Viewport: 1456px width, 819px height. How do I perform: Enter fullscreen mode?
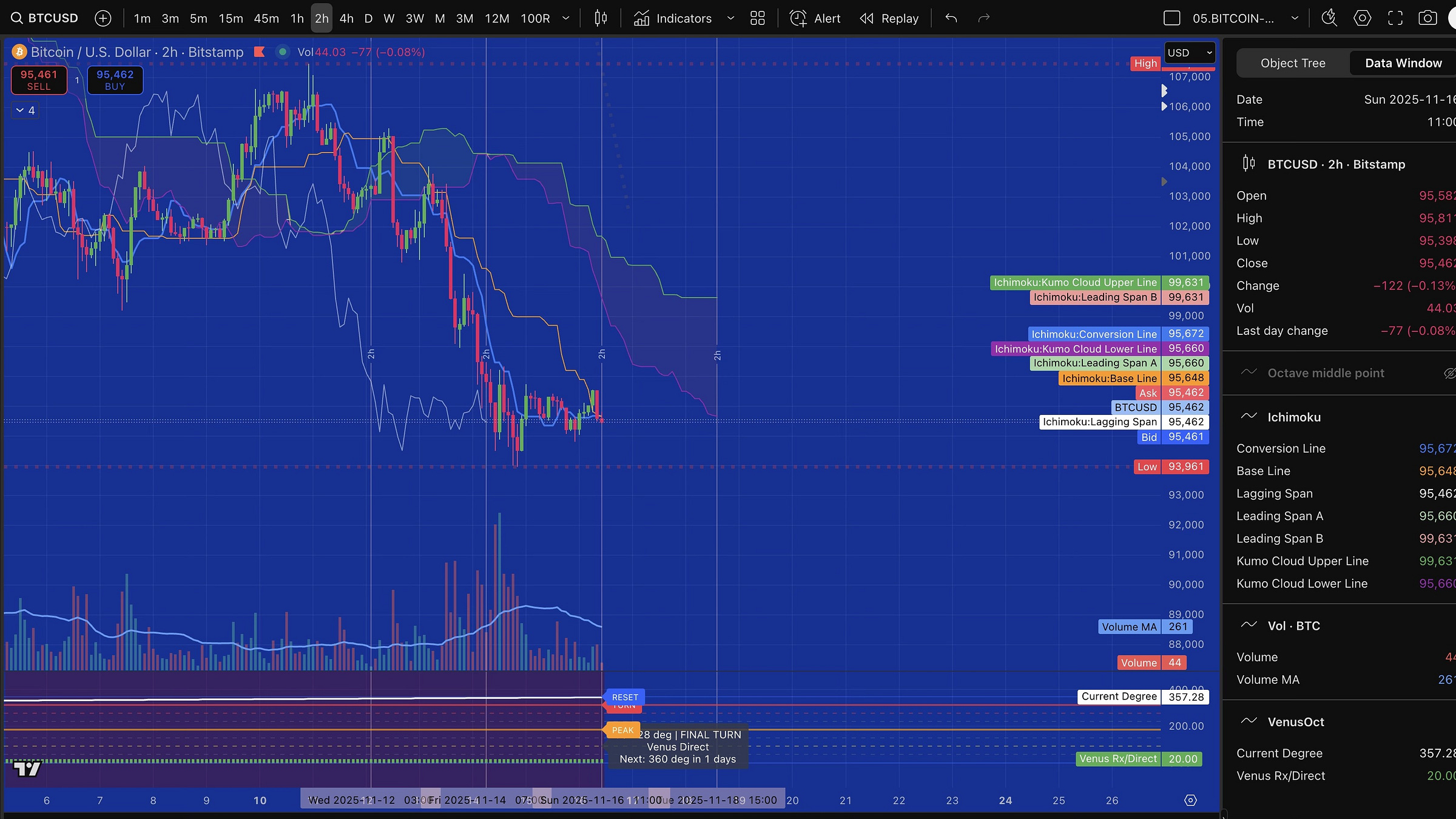pos(1395,18)
